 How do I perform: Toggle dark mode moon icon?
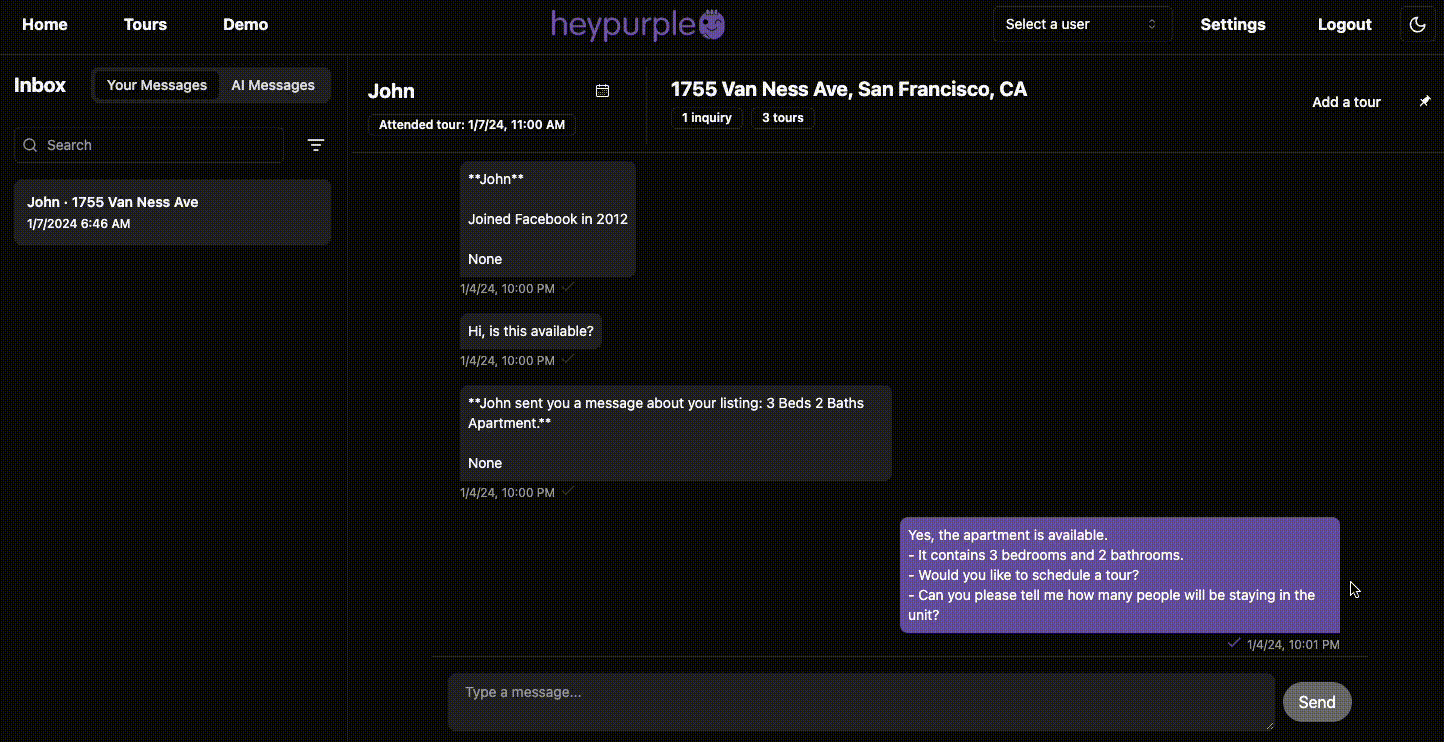tap(1417, 25)
